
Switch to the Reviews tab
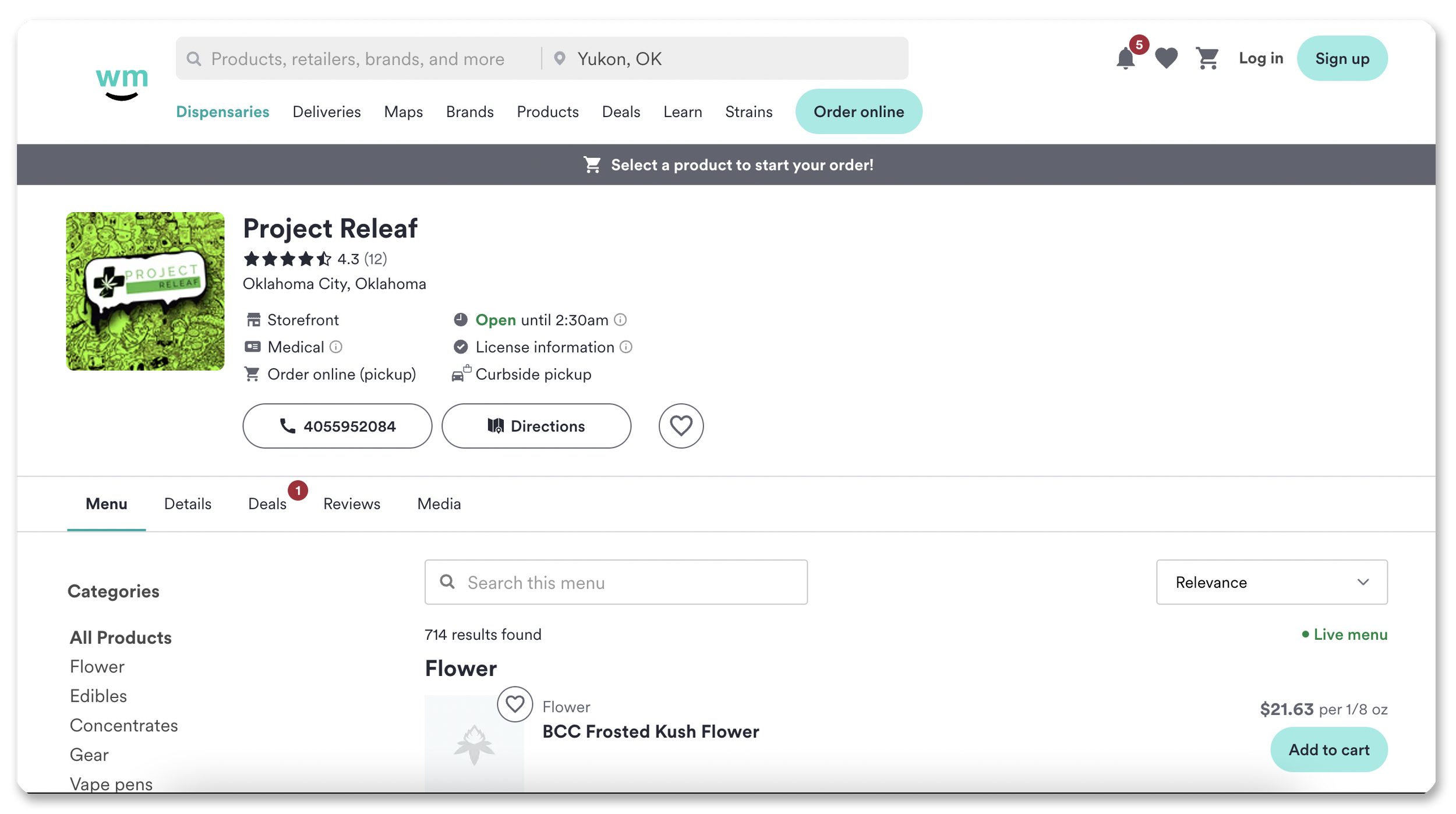tap(351, 503)
